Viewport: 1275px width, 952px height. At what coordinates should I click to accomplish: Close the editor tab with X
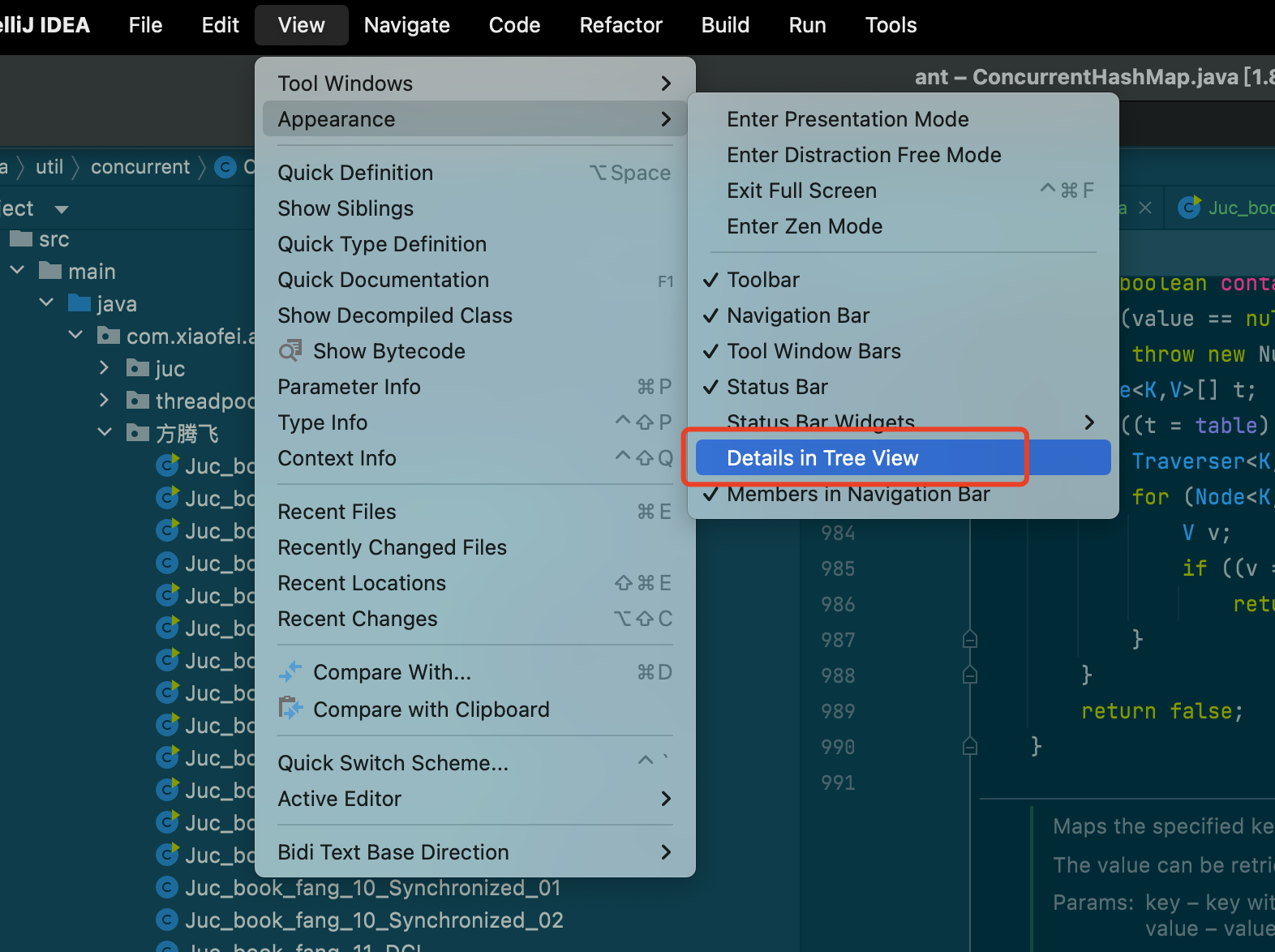point(1145,208)
